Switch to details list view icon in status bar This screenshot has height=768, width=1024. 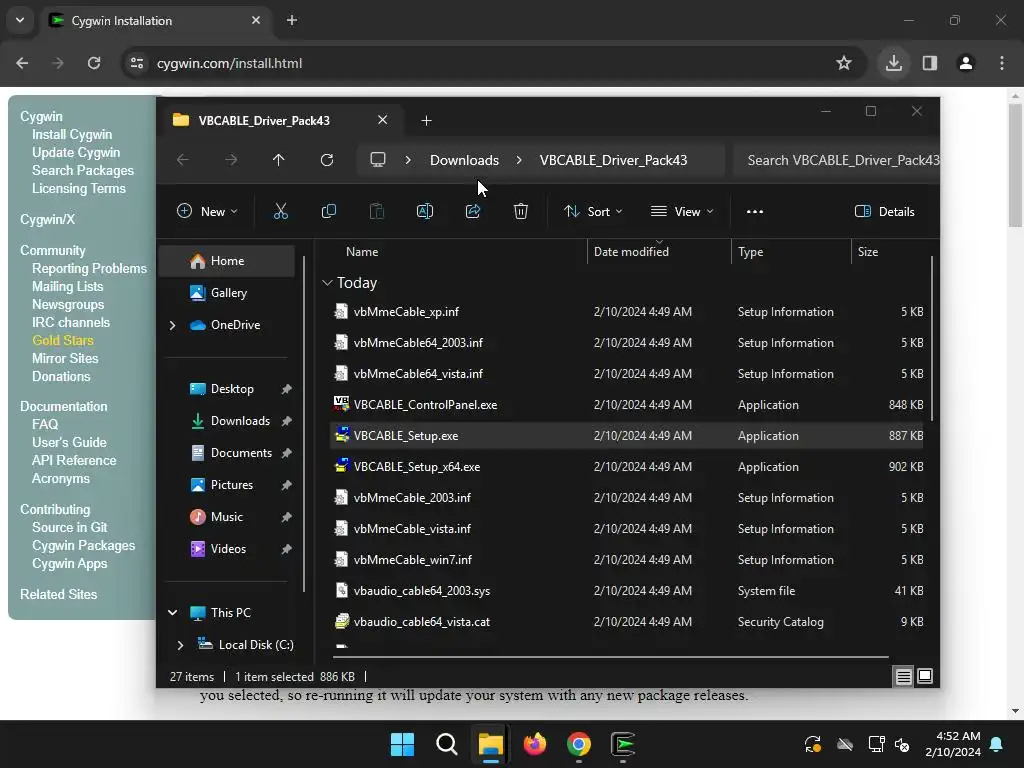[x=903, y=677]
